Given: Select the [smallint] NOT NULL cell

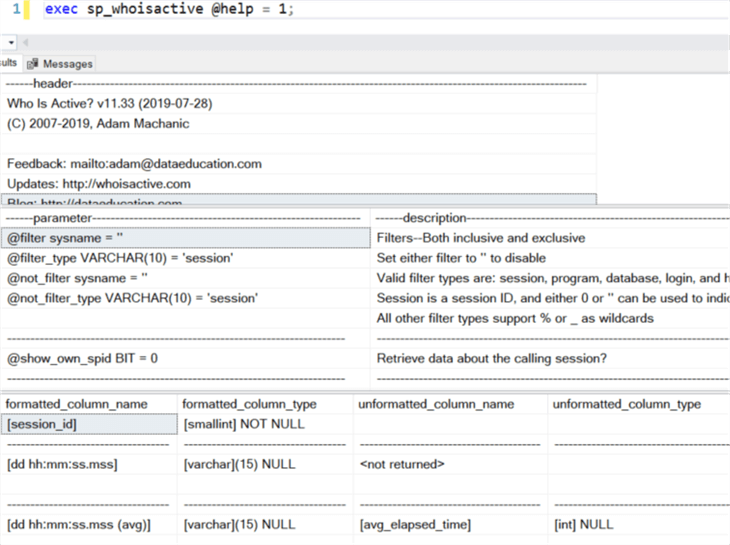Looking at the screenshot, I should [x=265, y=424].
